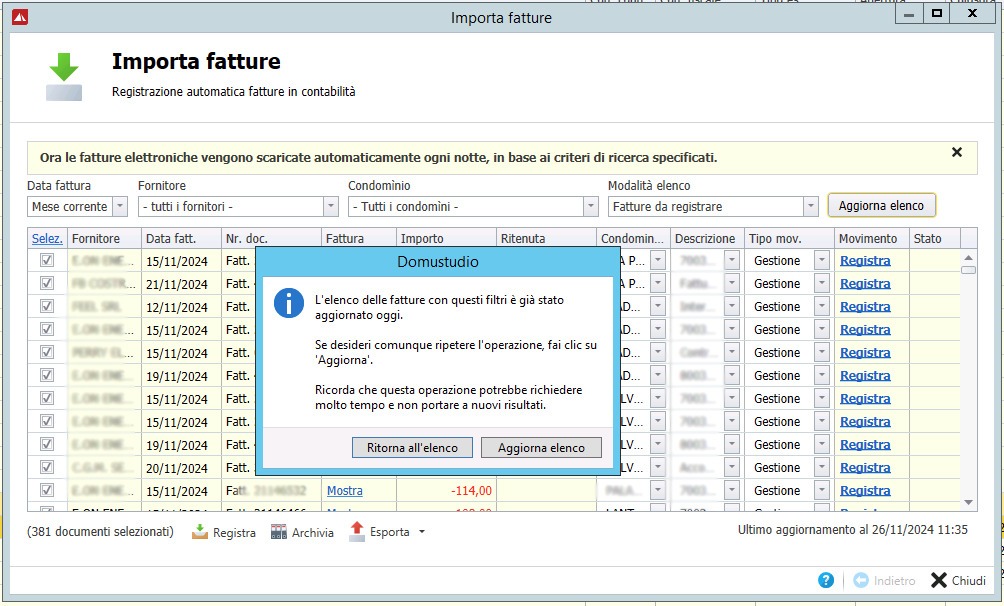Toggle the checkbox for the -114,00 invoice row
The height and width of the screenshot is (606, 1004).
click(47, 490)
